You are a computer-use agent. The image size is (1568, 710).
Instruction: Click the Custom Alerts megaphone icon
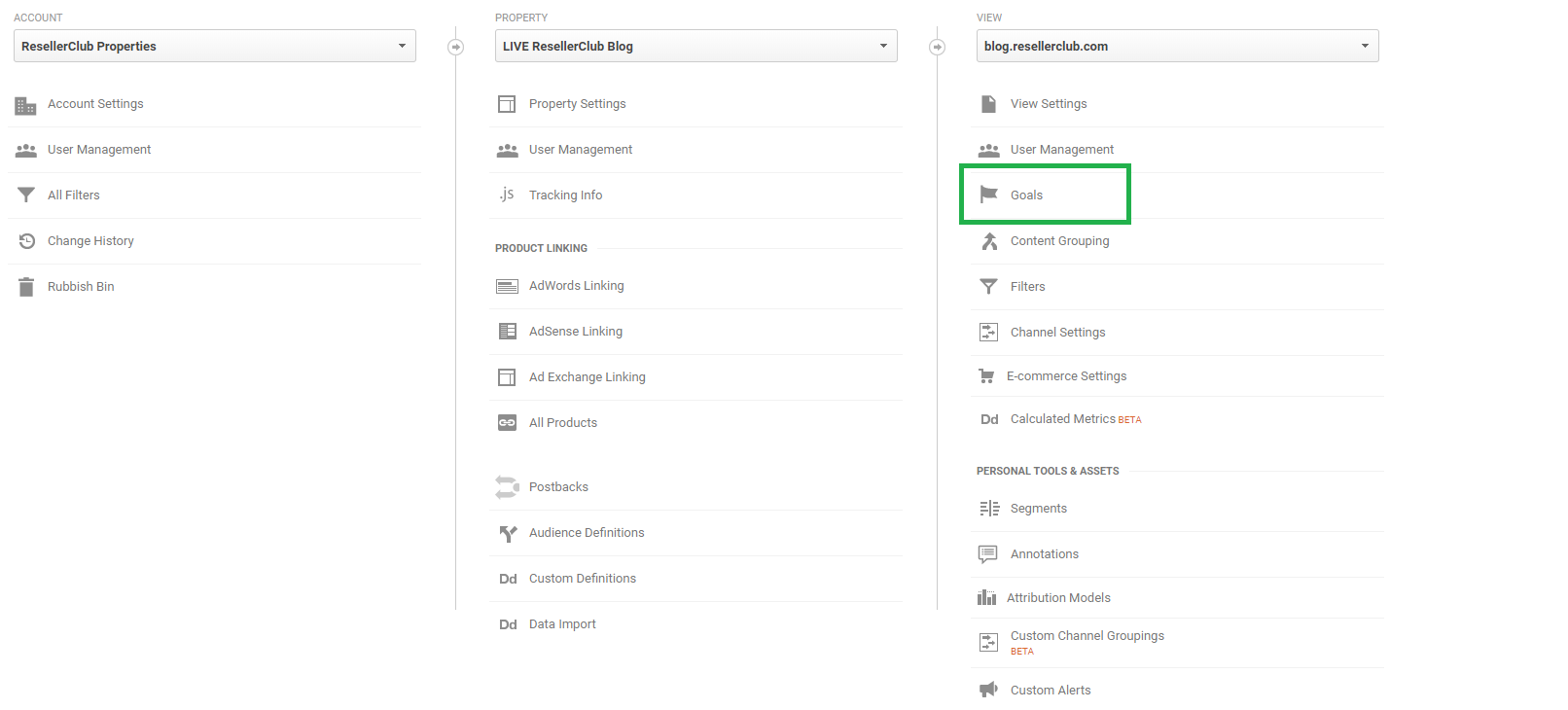coord(988,690)
